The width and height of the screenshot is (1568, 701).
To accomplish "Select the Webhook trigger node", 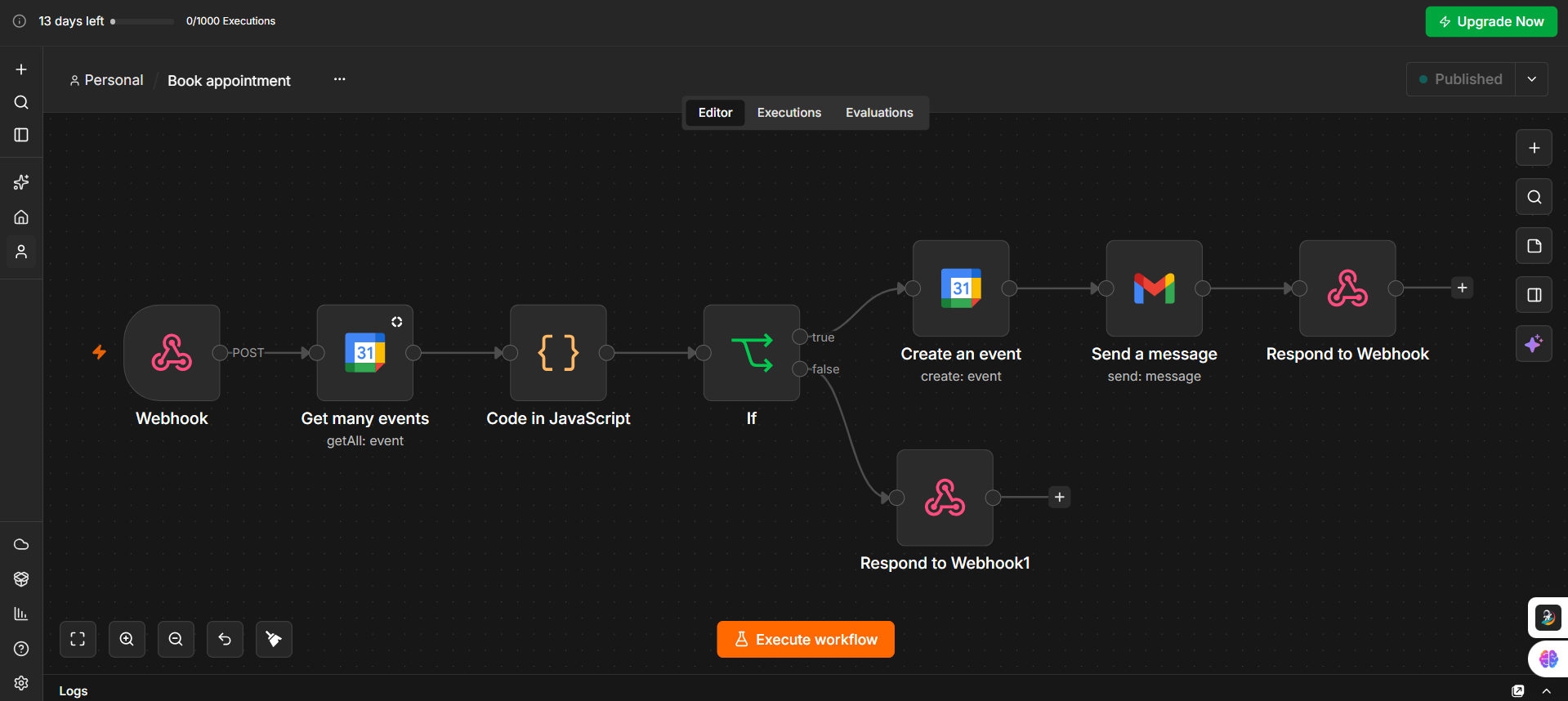I will pos(172,353).
